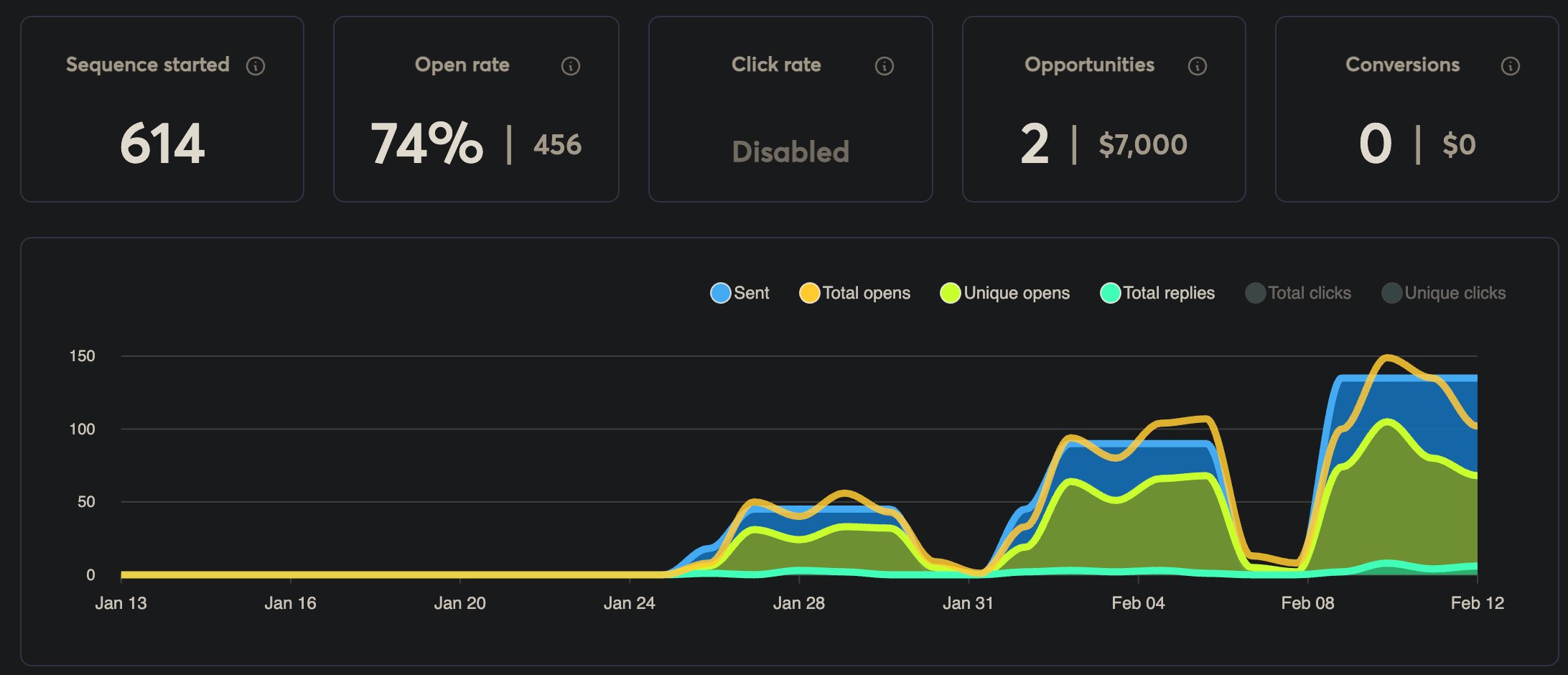Hide Total replies from the chart
This screenshot has height=675, width=1568.
tap(1157, 293)
